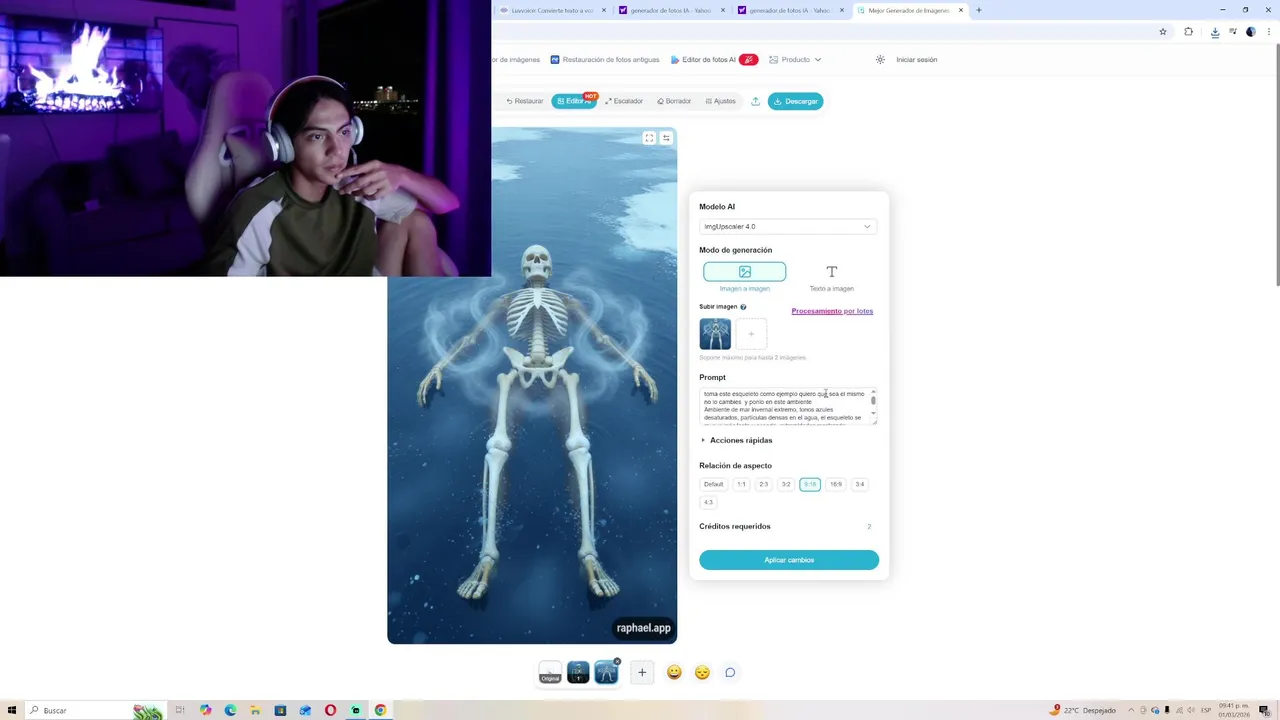Open the Procesamiento por lotes link
The image size is (1280, 720).
point(832,311)
